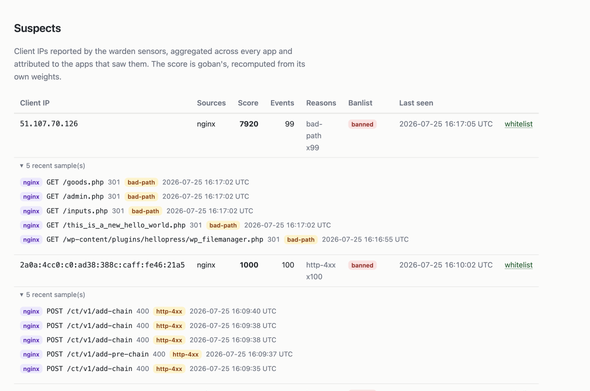The image size is (590, 391).
Task: Click the banned badge for 51.107.70.126
Action: [x=362, y=124]
